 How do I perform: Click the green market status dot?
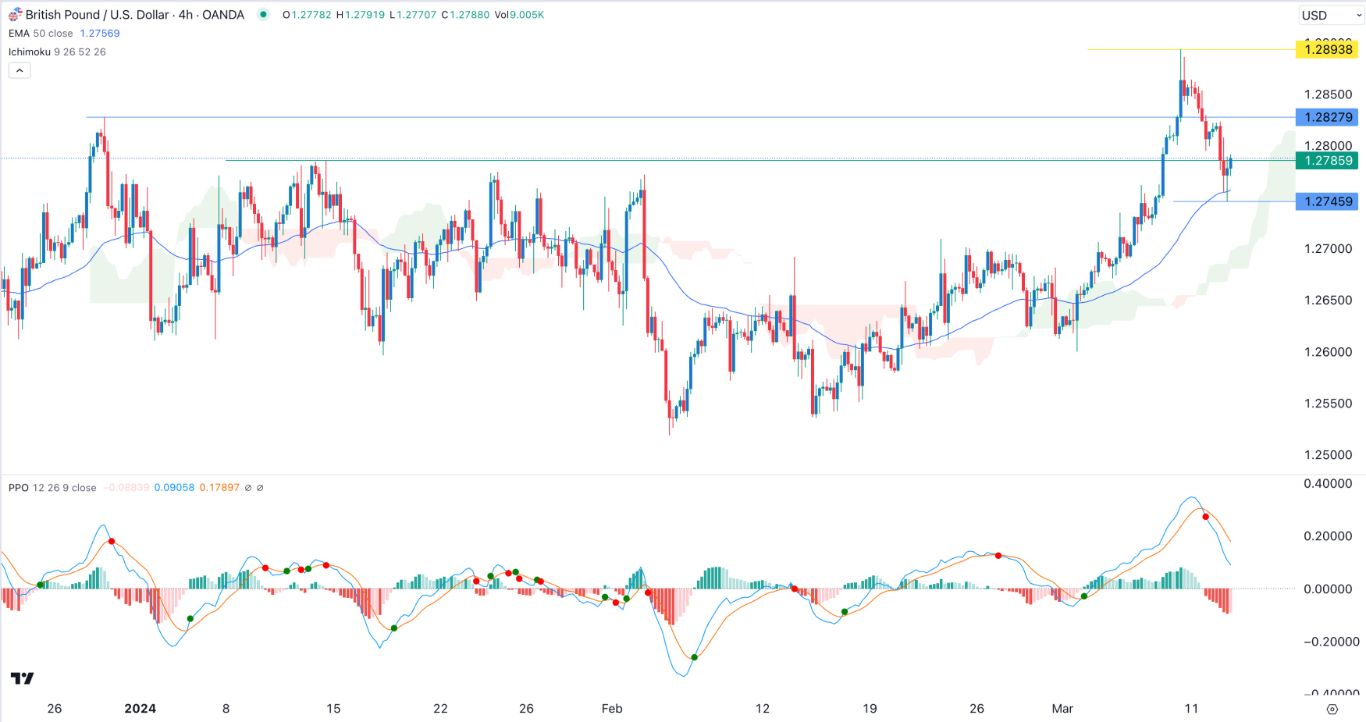coord(261,15)
